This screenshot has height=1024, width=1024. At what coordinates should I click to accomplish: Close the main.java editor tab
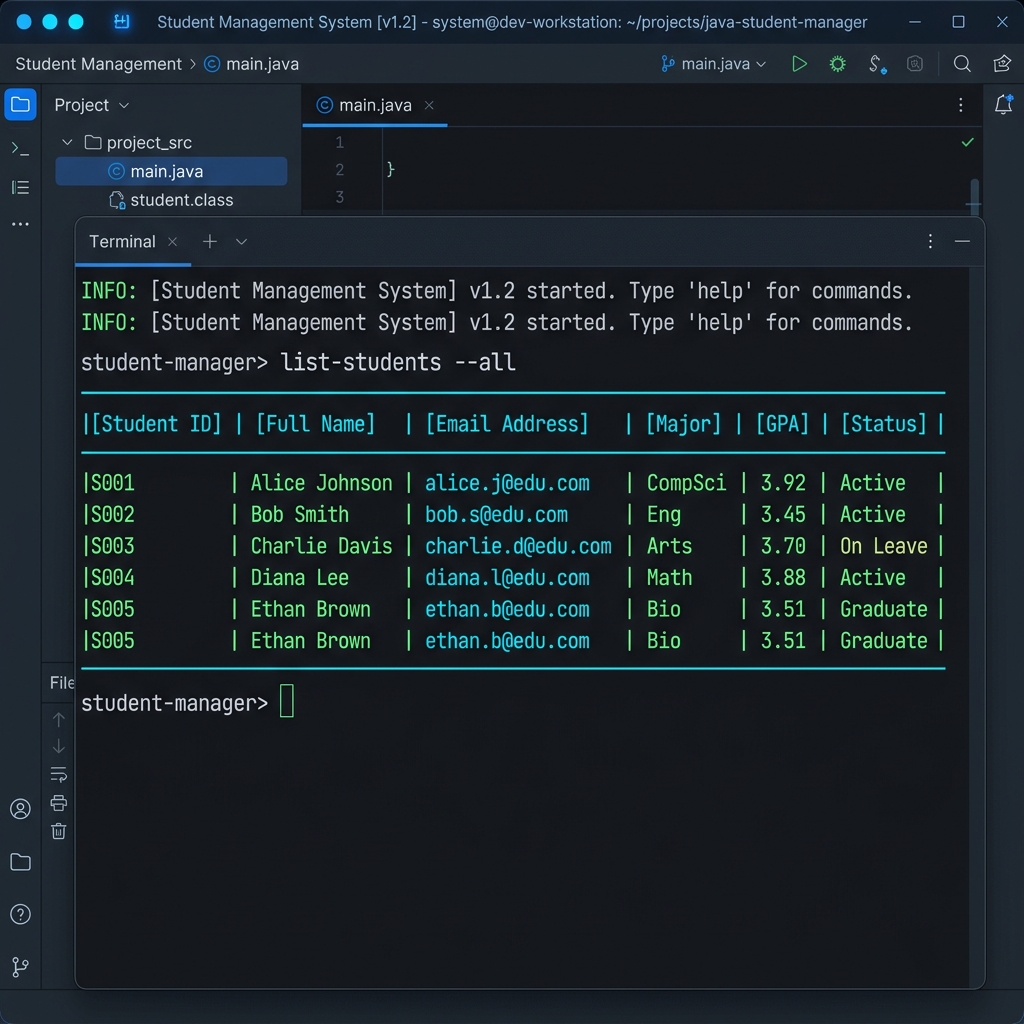[x=429, y=105]
